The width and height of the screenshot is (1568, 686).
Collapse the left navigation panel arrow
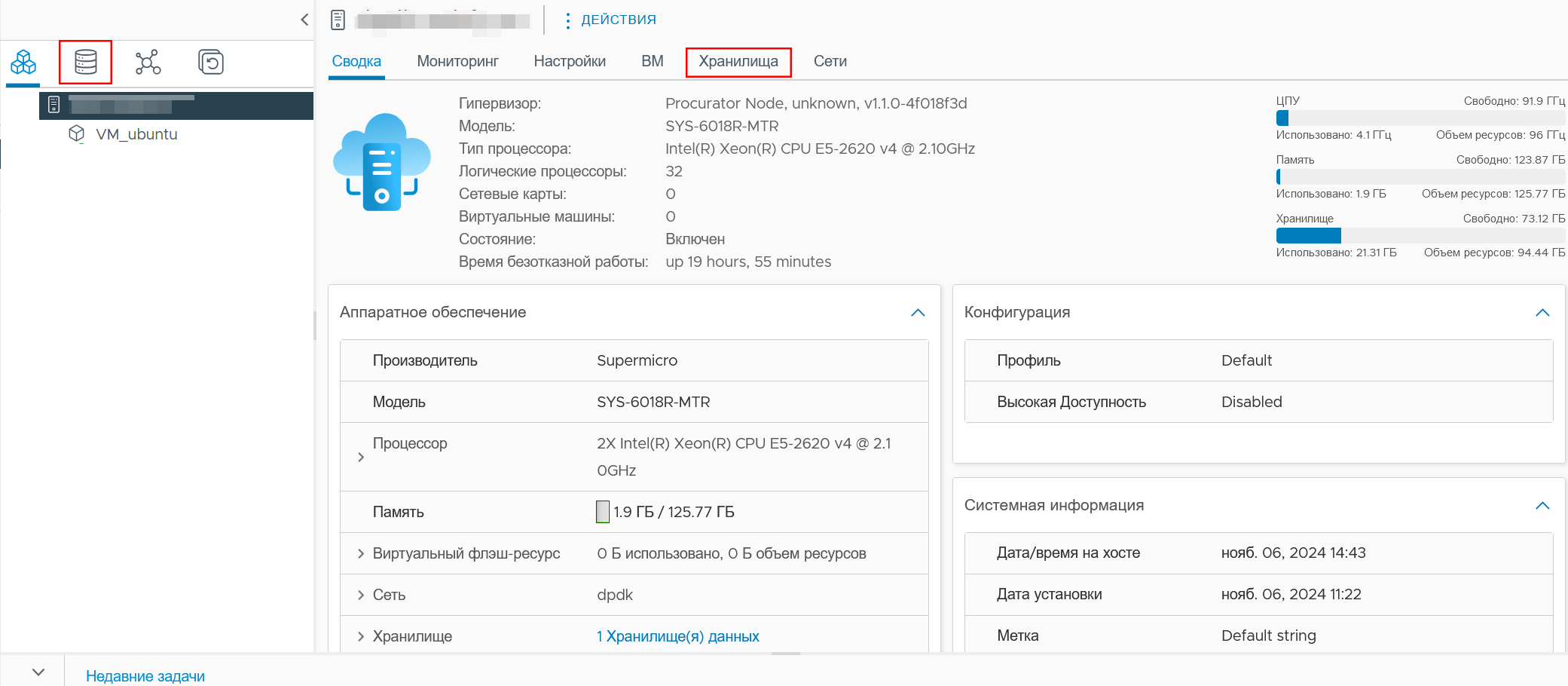click(304, 20)
